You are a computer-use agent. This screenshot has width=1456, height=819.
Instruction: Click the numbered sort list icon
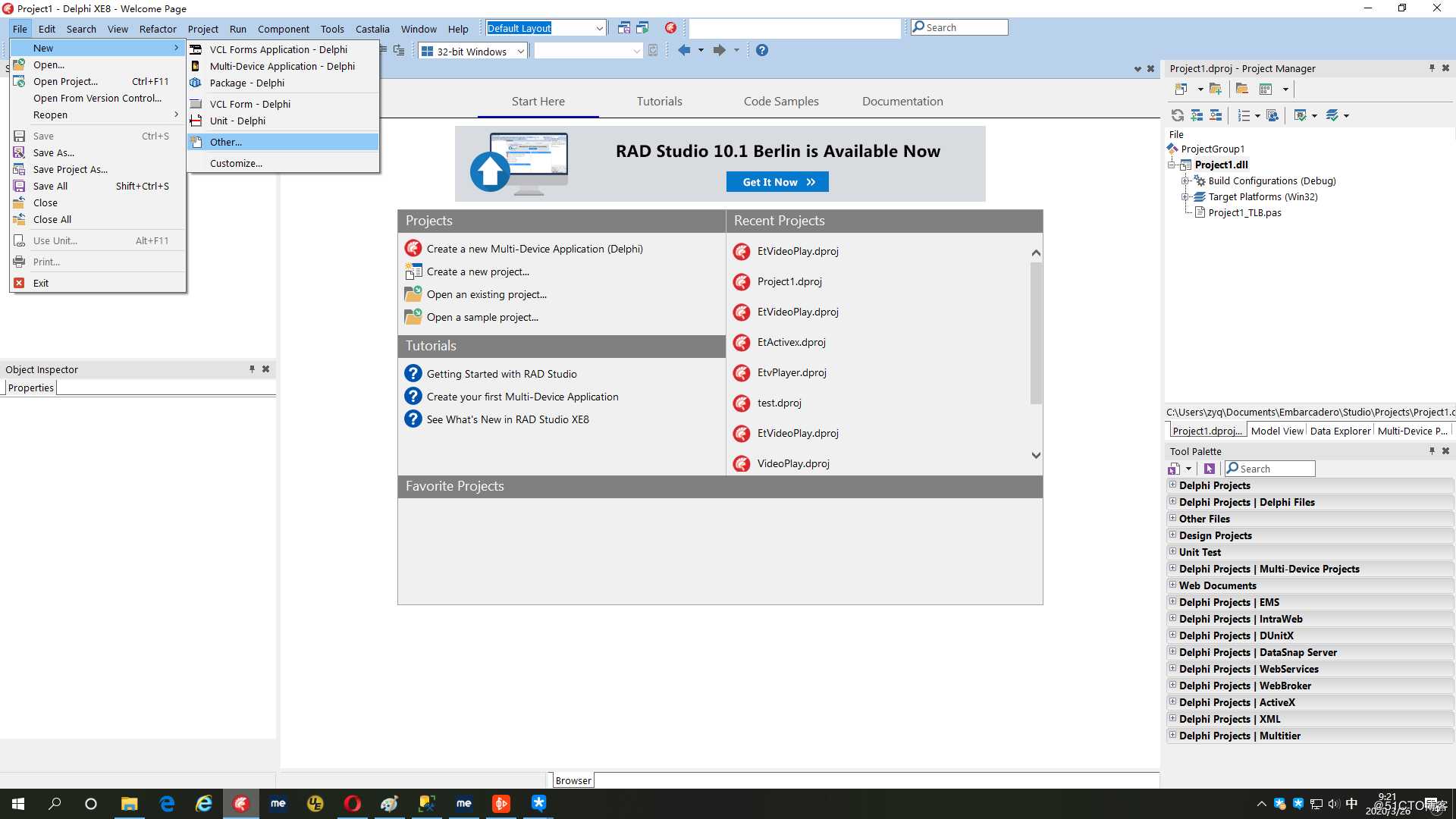(1244, 115)
